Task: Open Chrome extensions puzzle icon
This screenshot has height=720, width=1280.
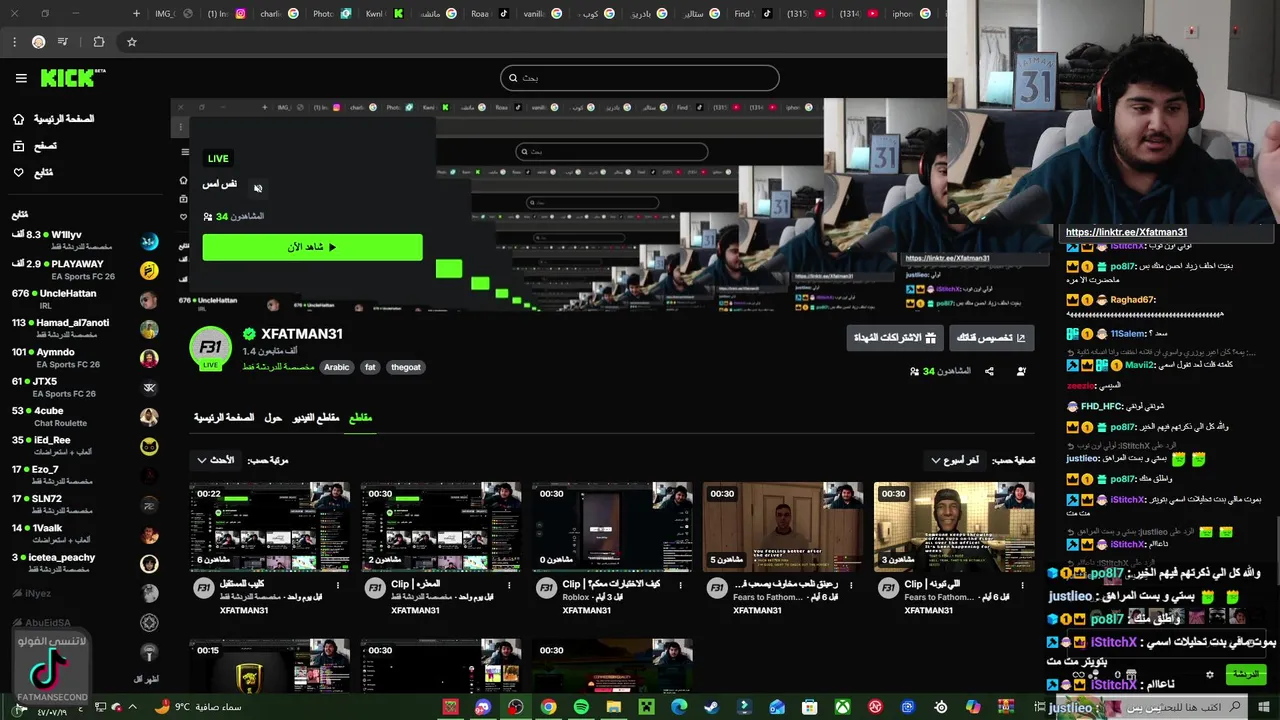Action: click(x=98, y=42)
